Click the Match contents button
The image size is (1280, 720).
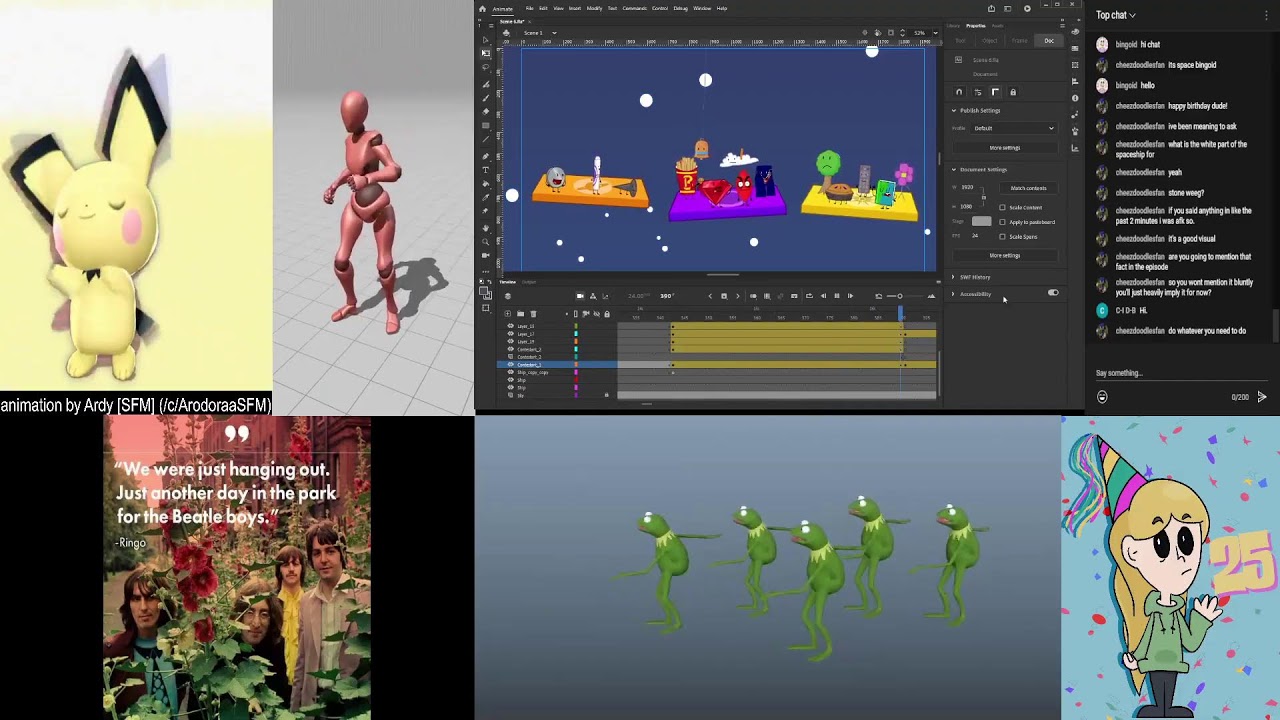(x=1029, y=188)
